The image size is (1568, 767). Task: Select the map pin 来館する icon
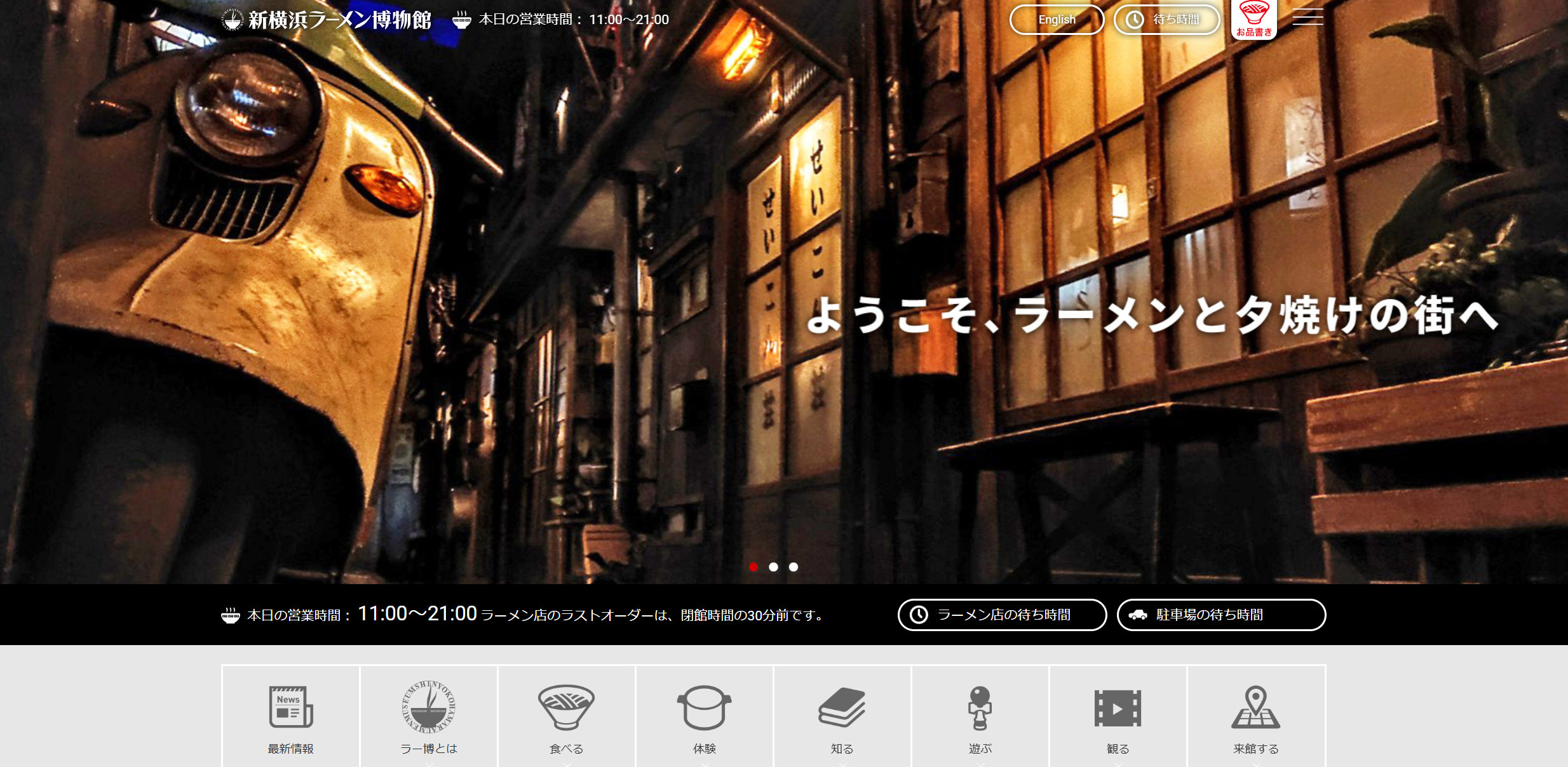click(x=1255, y=707)
